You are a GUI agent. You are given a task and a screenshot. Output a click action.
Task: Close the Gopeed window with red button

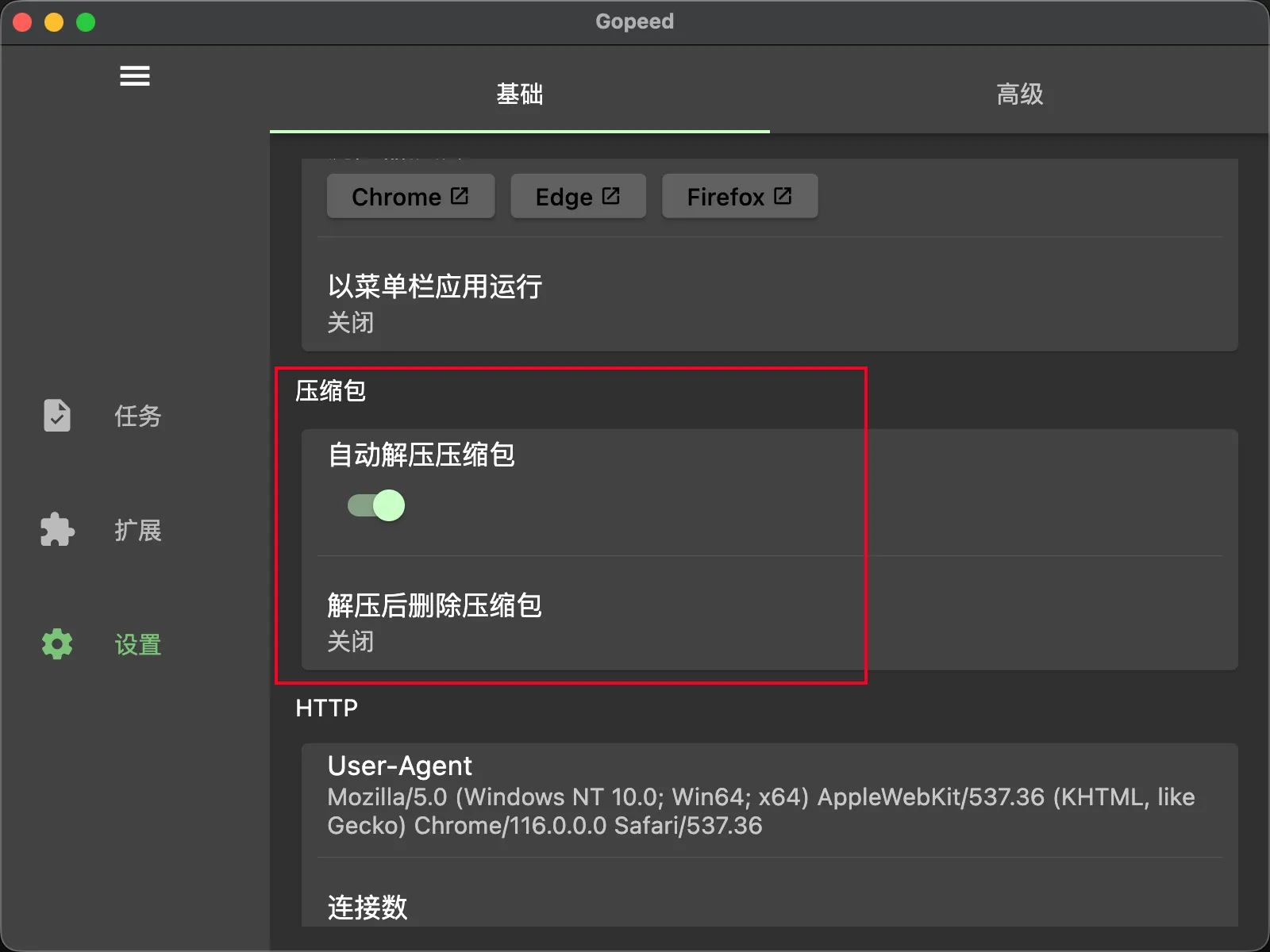pyautogui.click(x=22, y=22)
